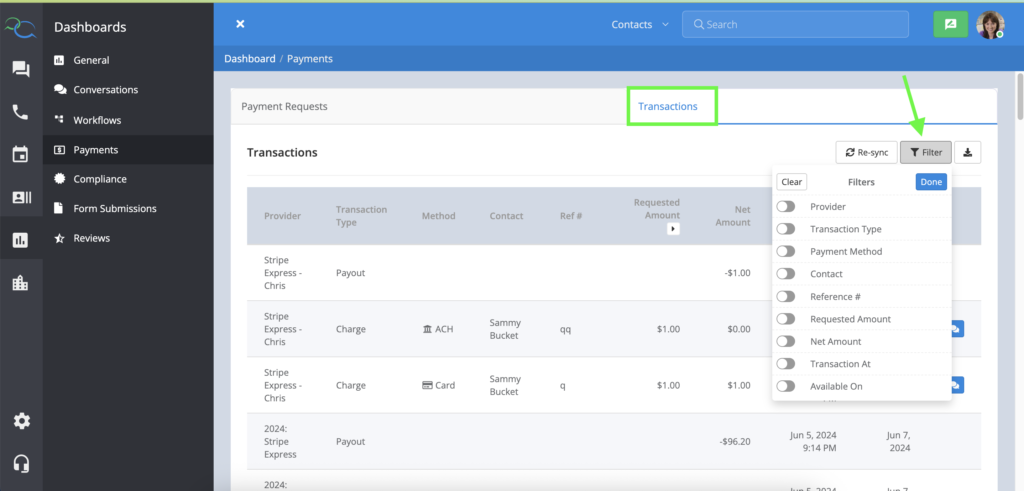This screenshot has width=1024, height=491.
Task: Click the -$96.20 net amount cell
Action: [735, 441]
